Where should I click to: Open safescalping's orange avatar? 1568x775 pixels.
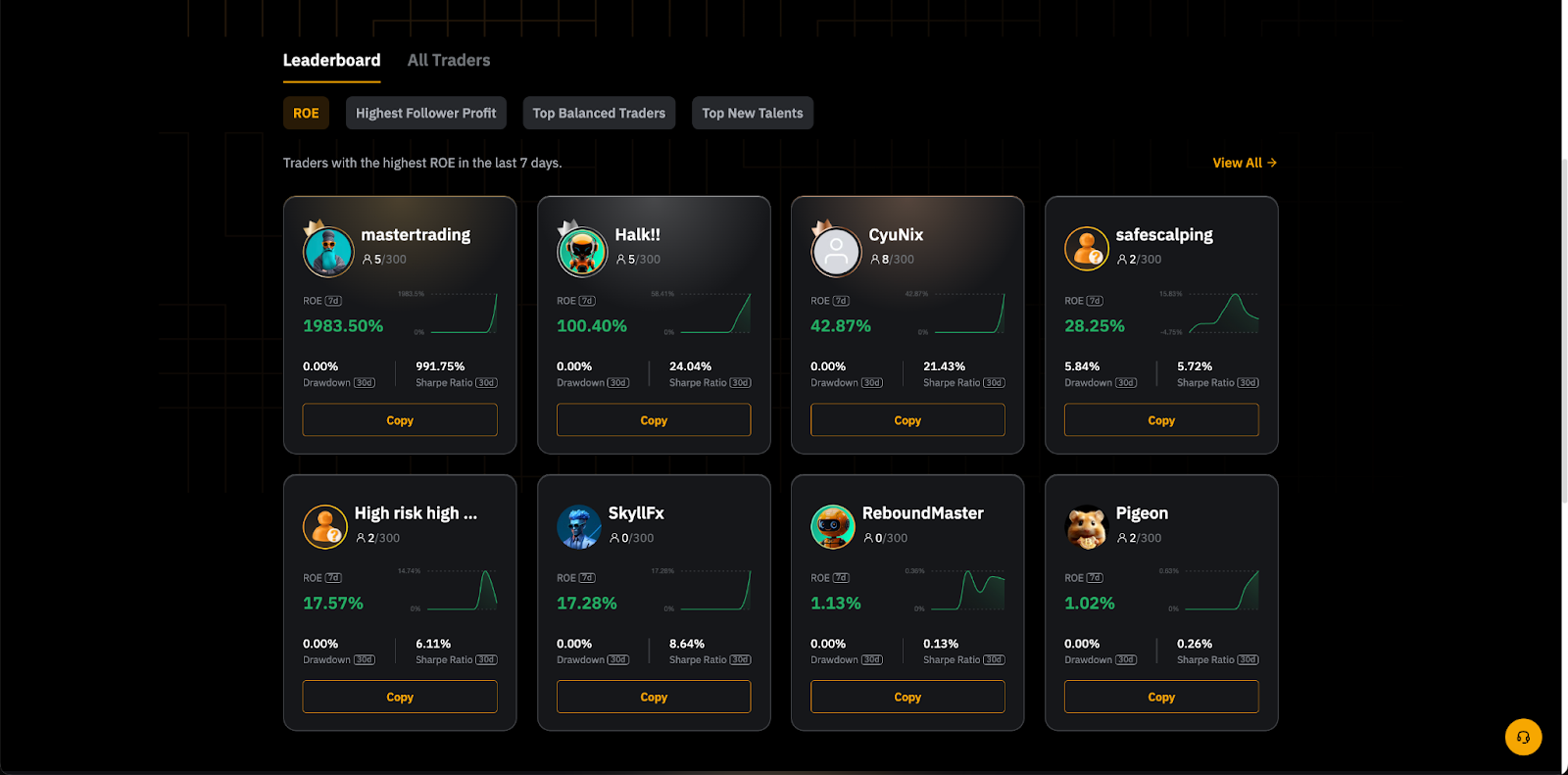[1087, 248]
